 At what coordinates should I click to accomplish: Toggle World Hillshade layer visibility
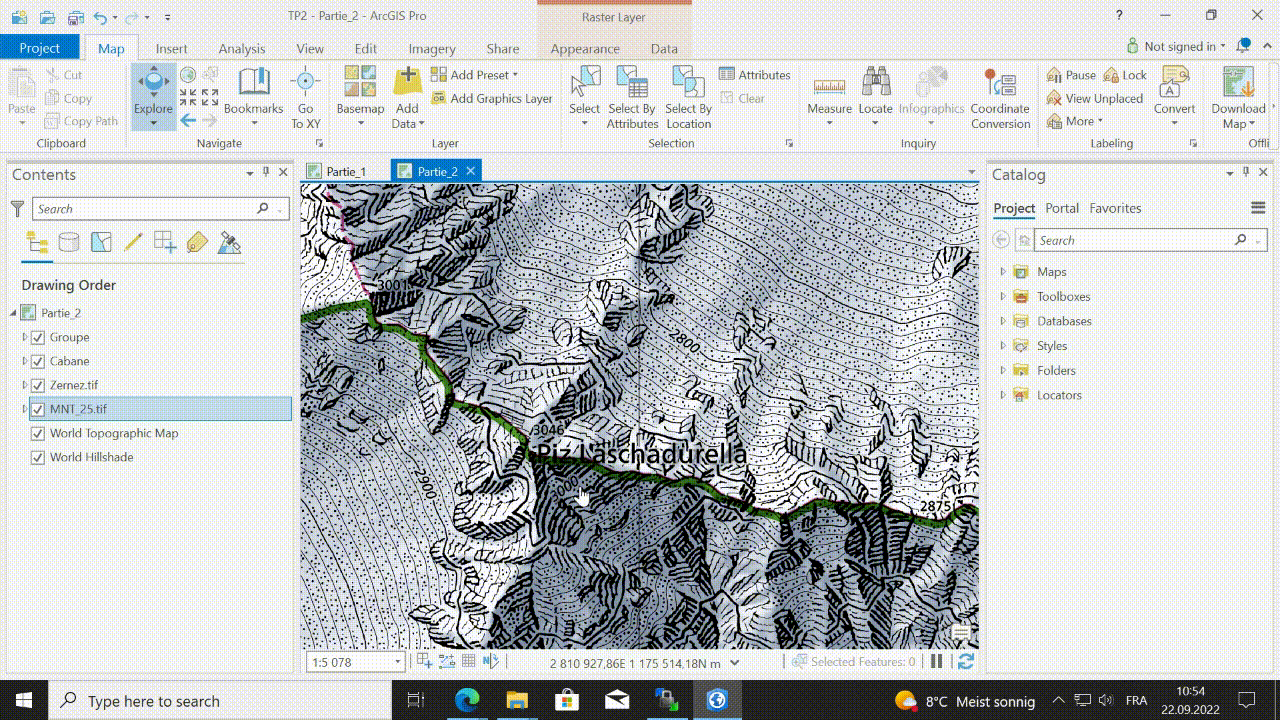(x=38, y=457)
